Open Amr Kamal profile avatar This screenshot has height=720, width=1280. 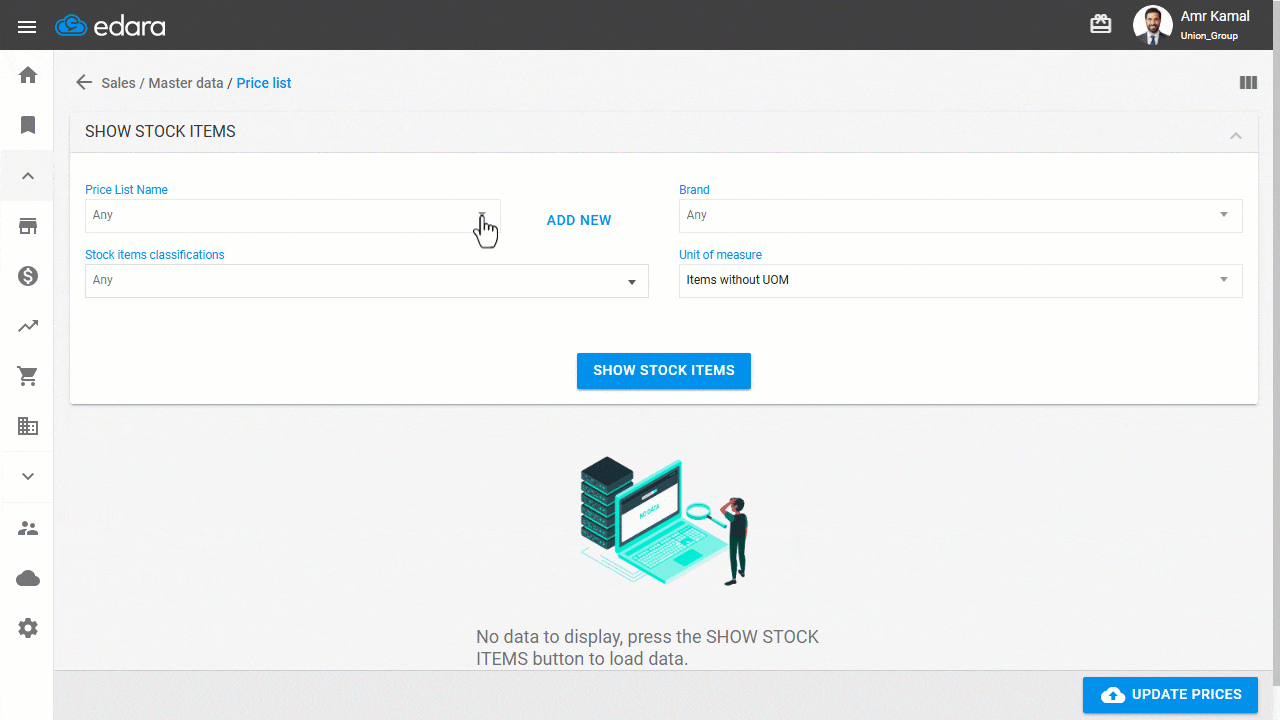[x=1152, y=25]
